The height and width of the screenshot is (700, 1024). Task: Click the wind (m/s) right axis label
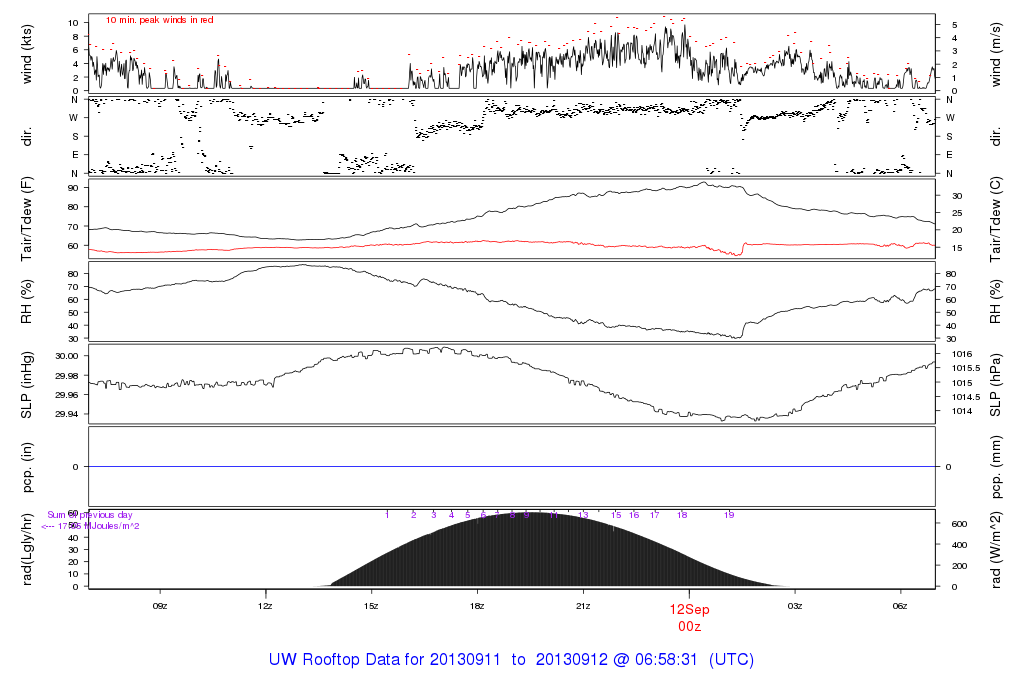tap(997, 54)
